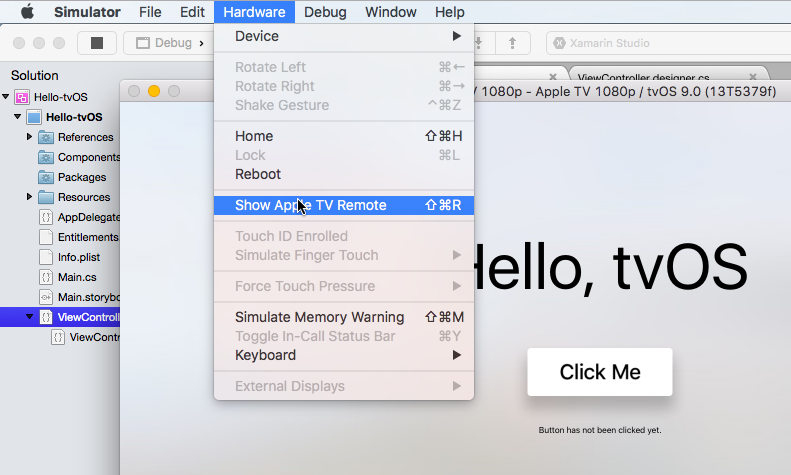Open the Keyboard submenu
Image resolution: width=791 pixels, height=475 pixels.
344,355
